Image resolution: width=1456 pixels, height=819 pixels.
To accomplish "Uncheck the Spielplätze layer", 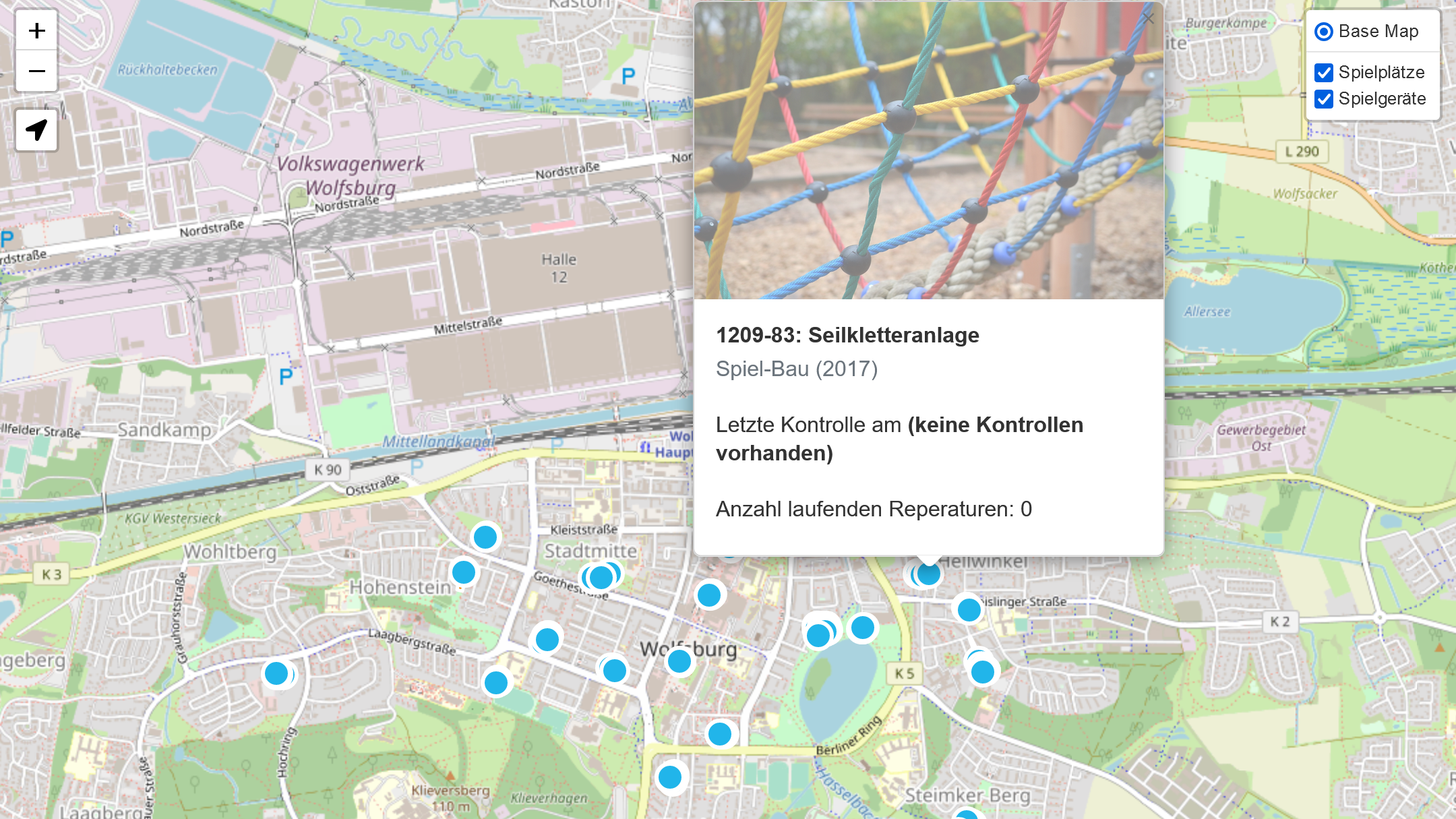I will [1323, 72].
